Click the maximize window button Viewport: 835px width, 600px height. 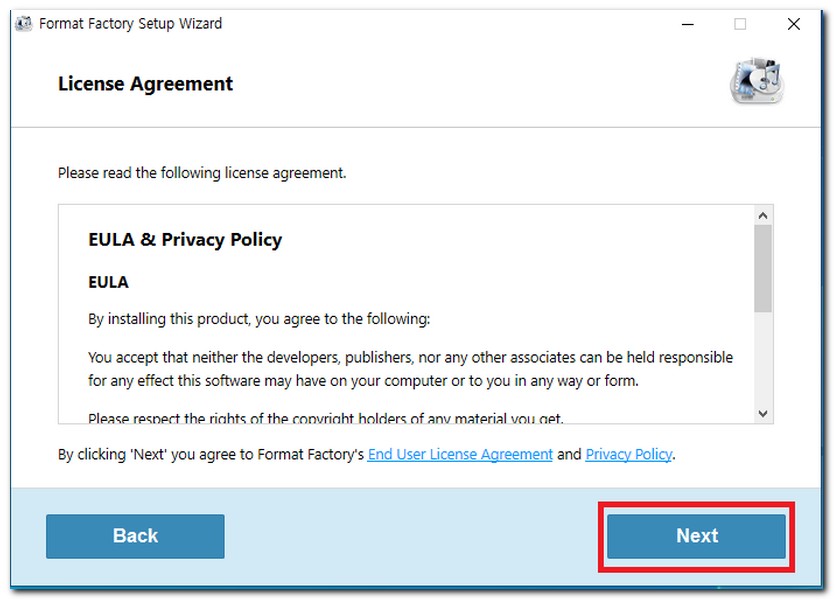click(740, 24)
